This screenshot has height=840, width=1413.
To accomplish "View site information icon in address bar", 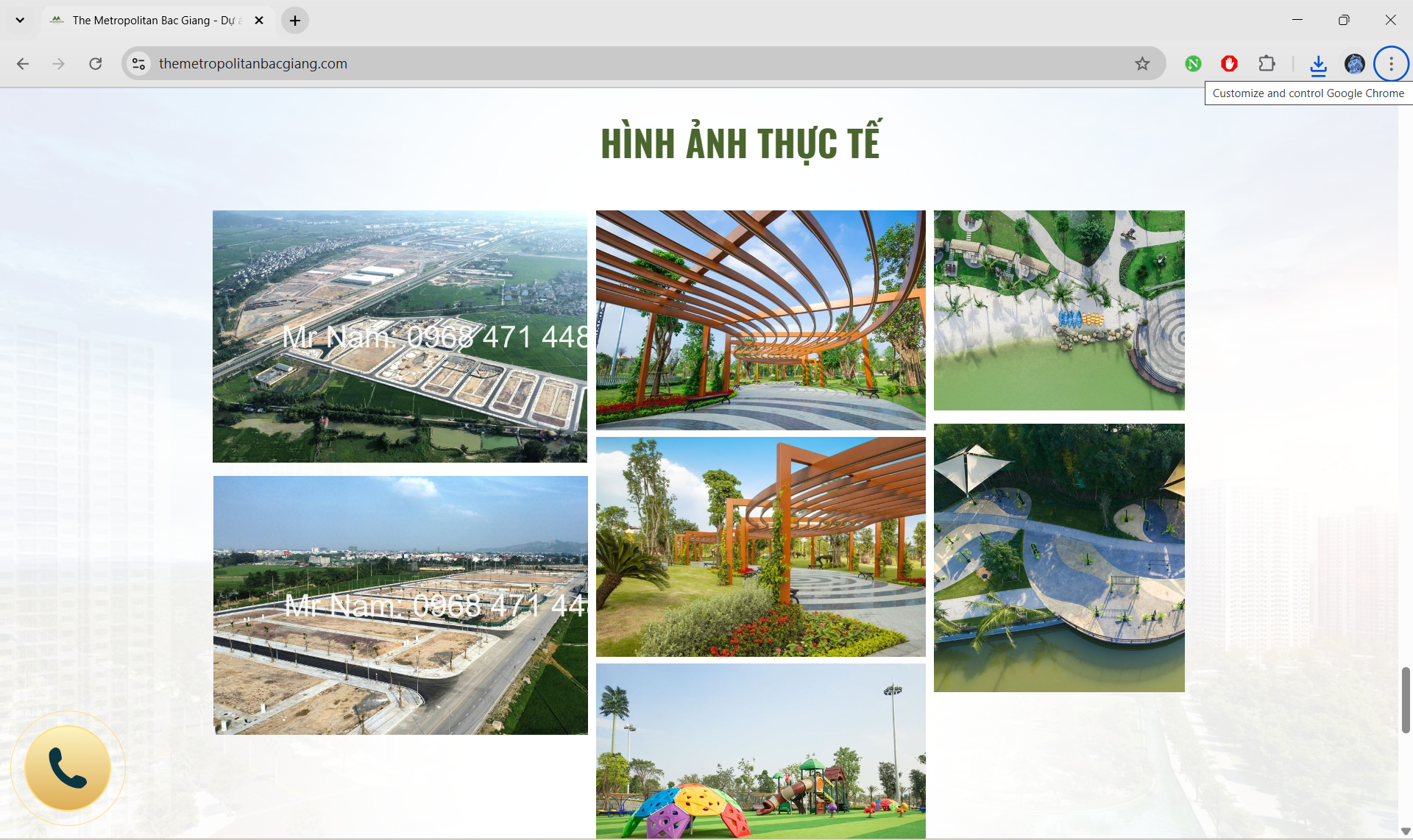I will coord(138,64).
